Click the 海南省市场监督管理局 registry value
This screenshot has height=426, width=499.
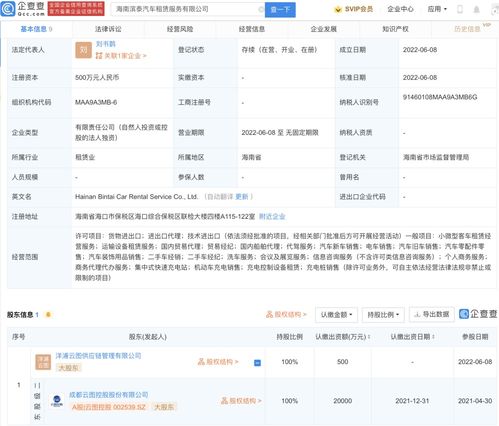click(x=436, y=157)
